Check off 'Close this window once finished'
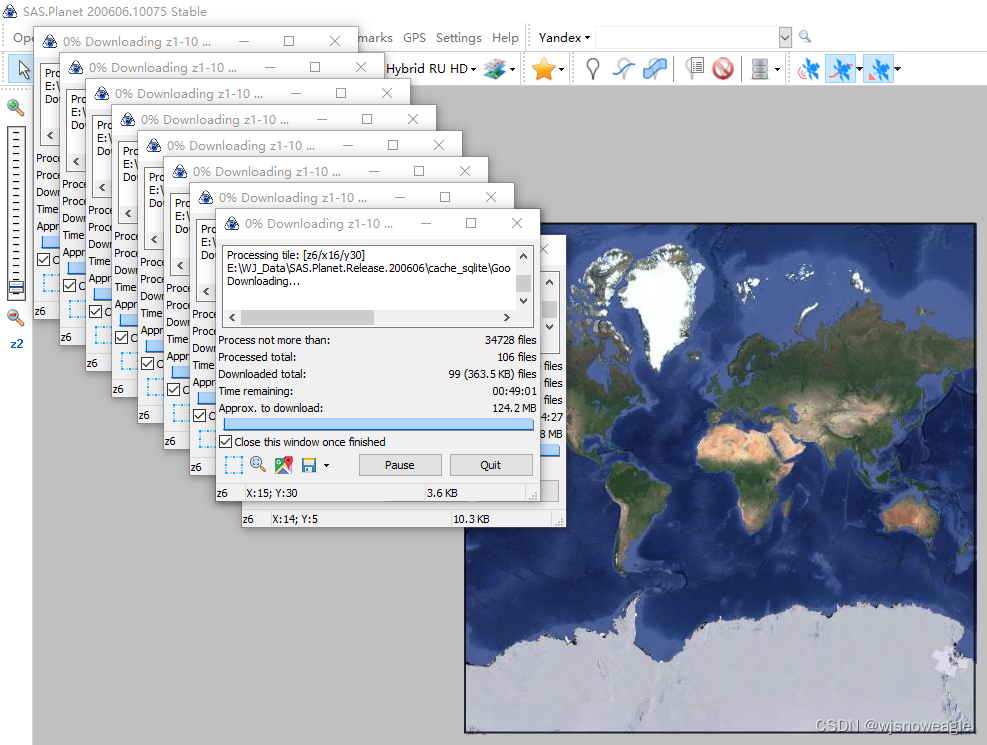The width and height of the screenshot is (987, 745). tap(225, 442)
